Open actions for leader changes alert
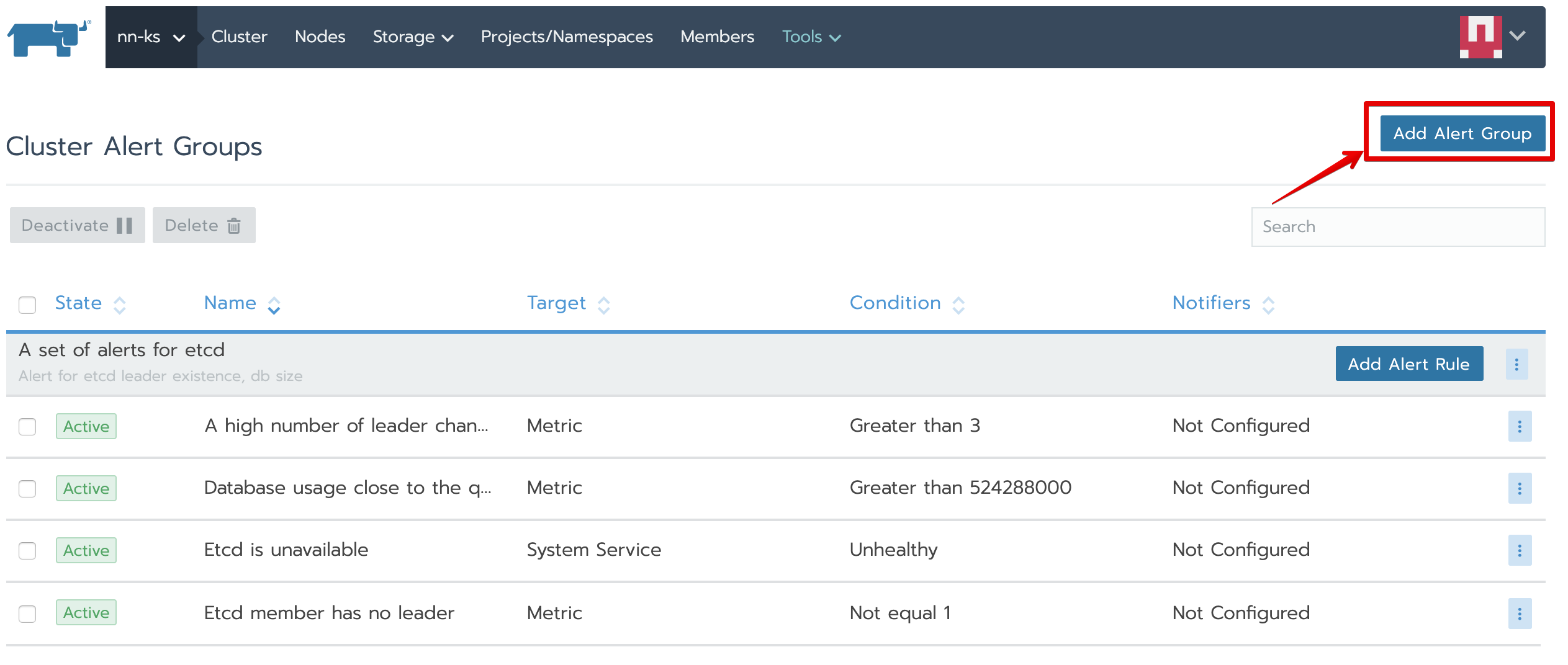This screenshot has width=1568, height=665. pos(1520,426)
